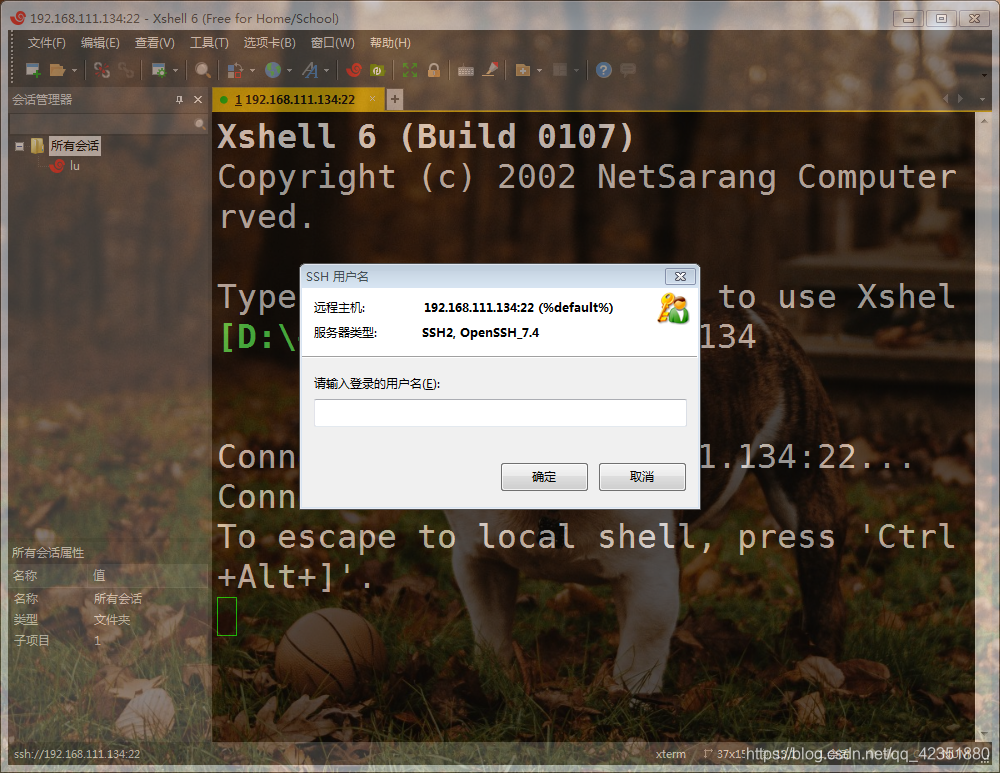Click the 名称 column header
Viewport: 1000px width, 773px height.
[49, 576]
